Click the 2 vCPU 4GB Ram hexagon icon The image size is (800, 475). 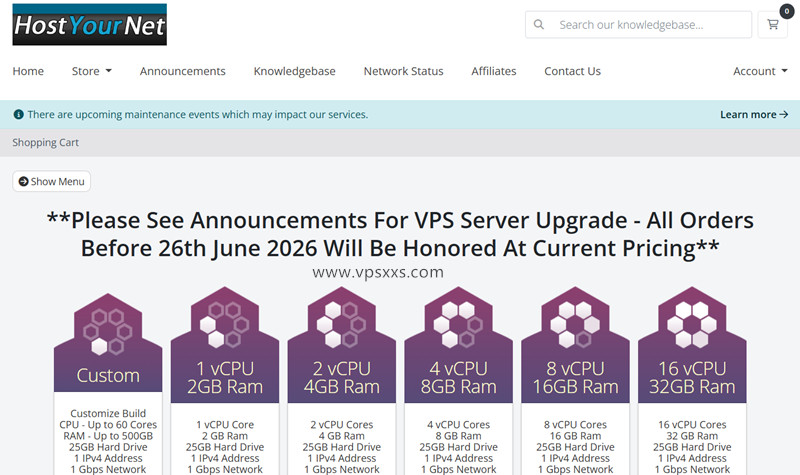pos(342,325)
